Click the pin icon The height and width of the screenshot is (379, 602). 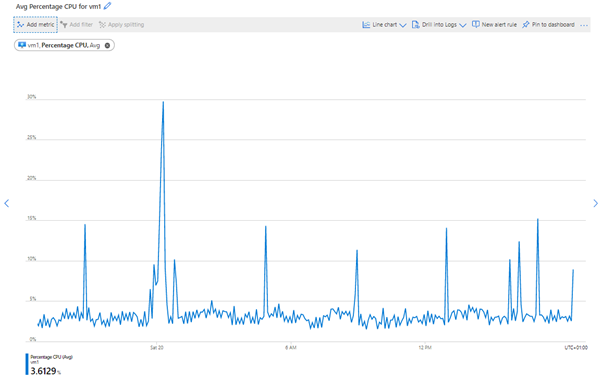click(x=526, y=25)
